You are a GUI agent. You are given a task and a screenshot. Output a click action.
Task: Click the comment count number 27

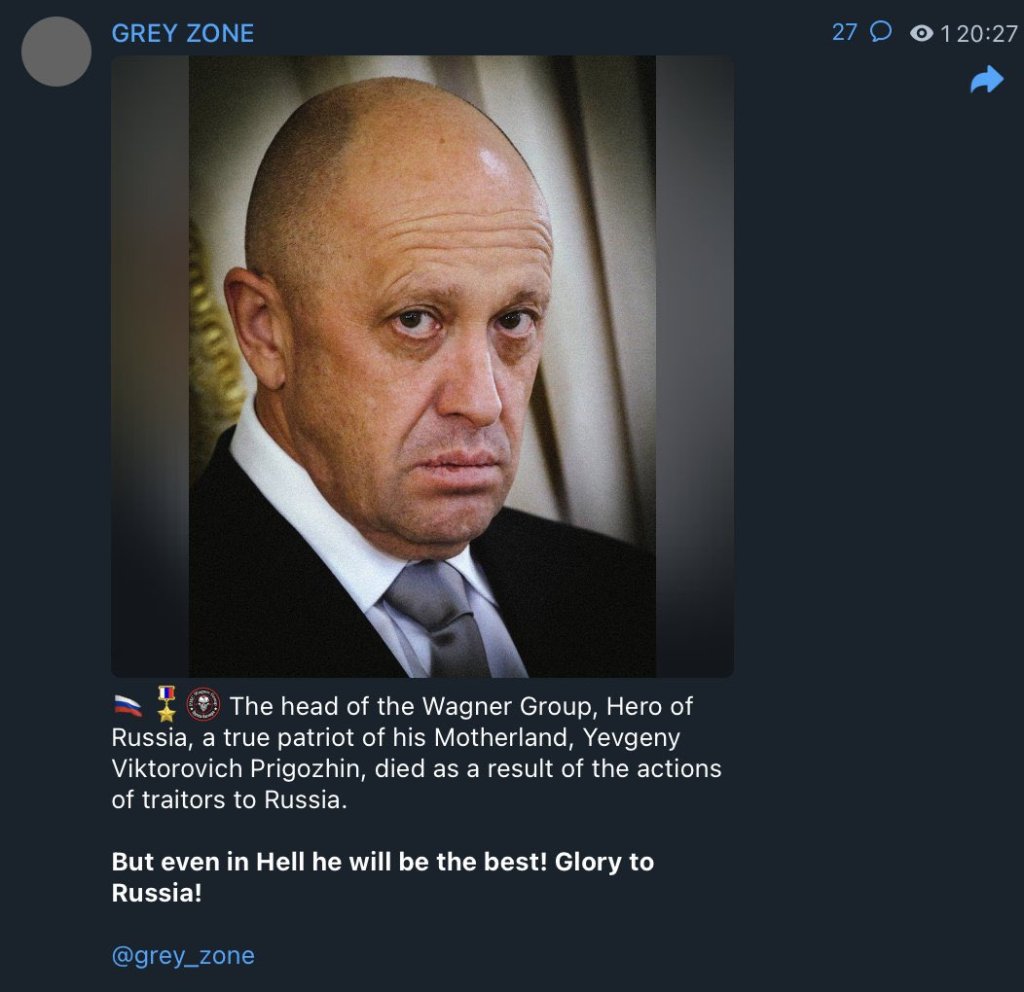pos(844,32)
